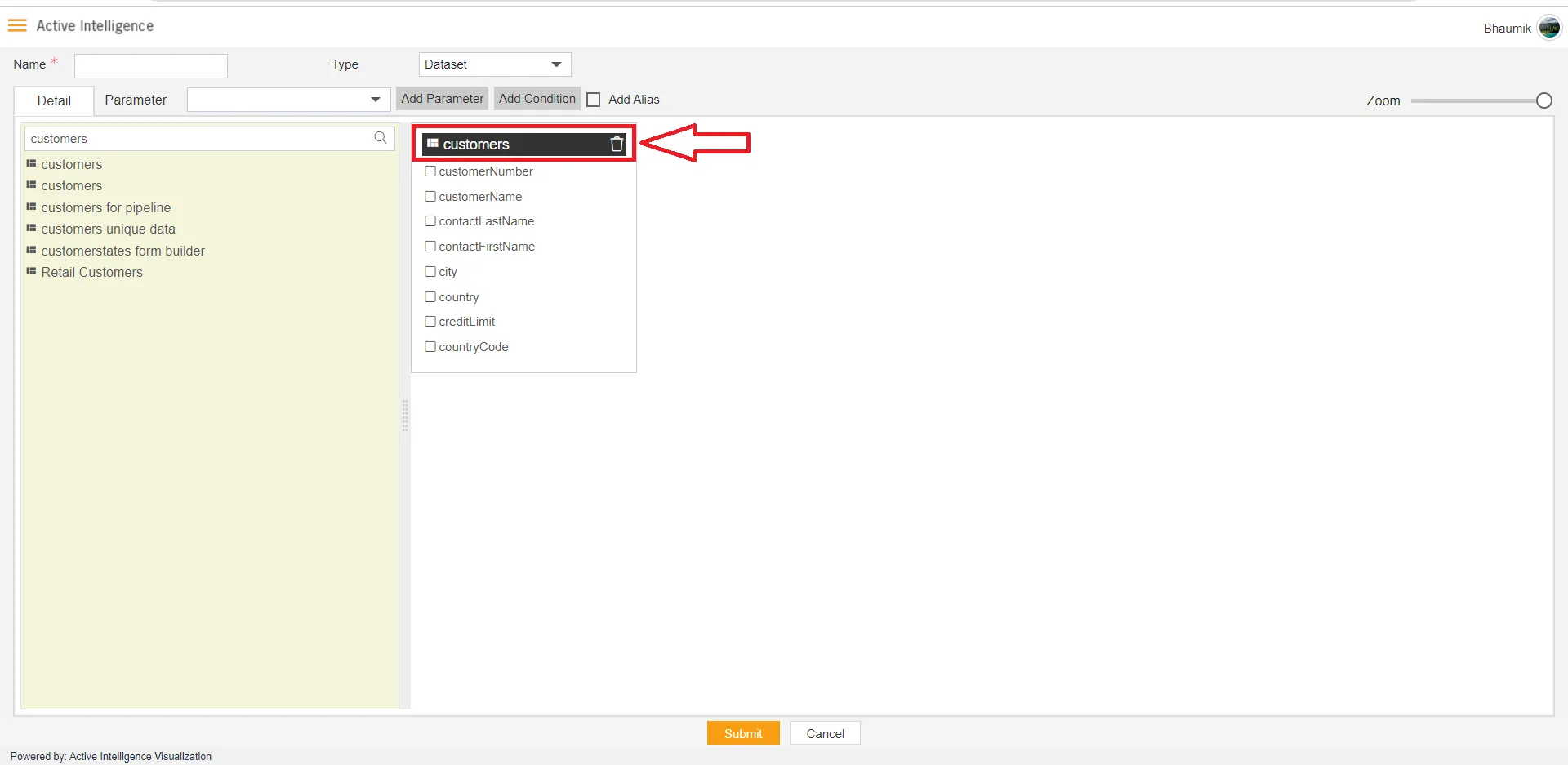1568x765 pixels.
Task: Click table icon beside customers unique data
Action: tap(31, 229)
